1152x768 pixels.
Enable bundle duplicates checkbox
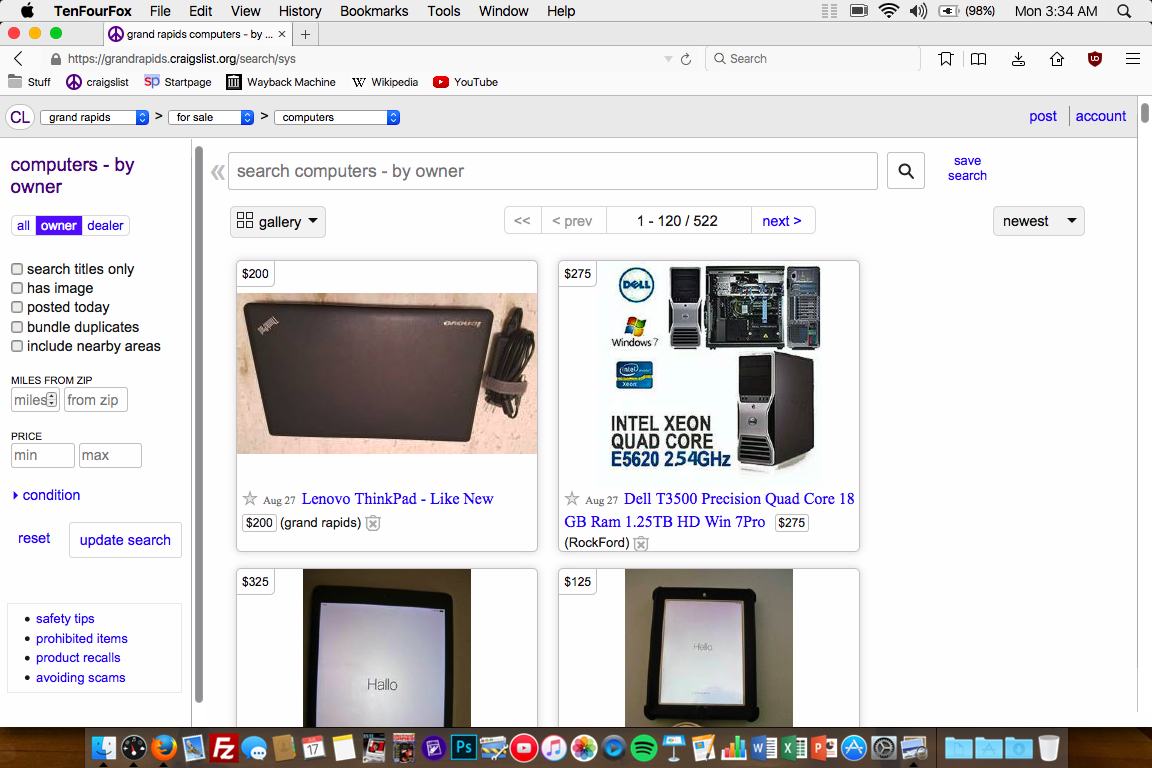click(17, 327)
